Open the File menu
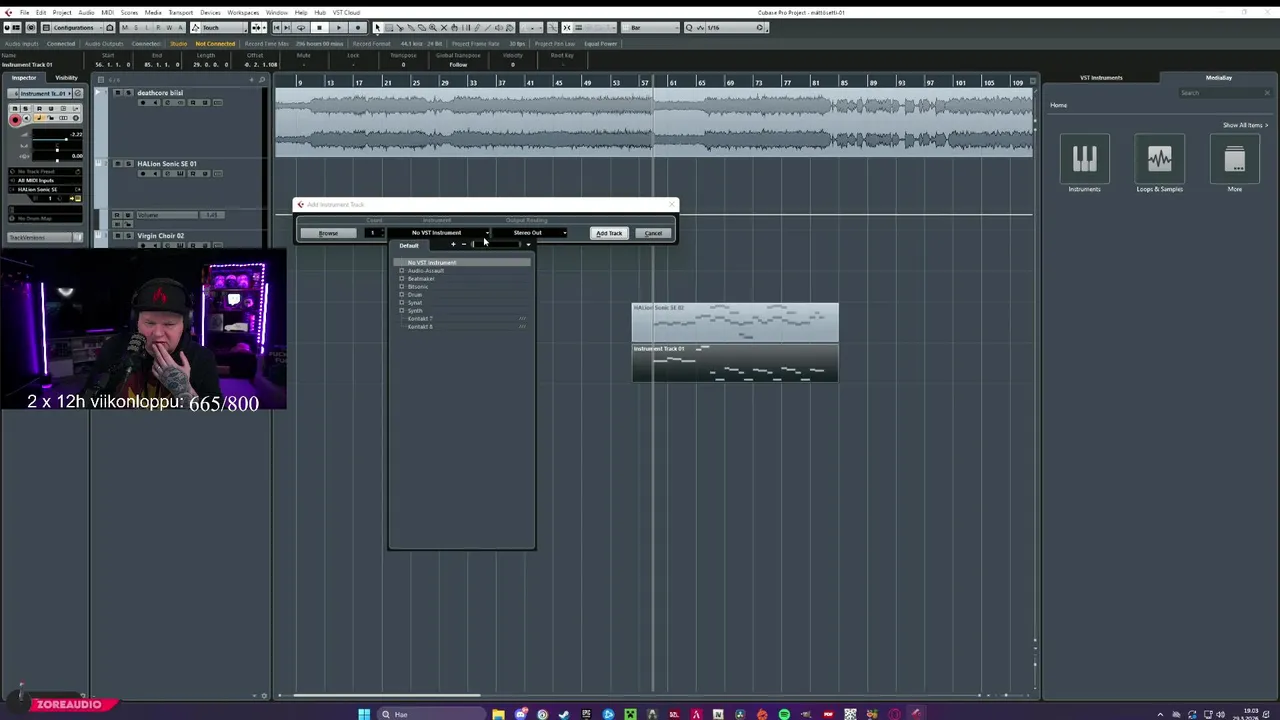 24,12
